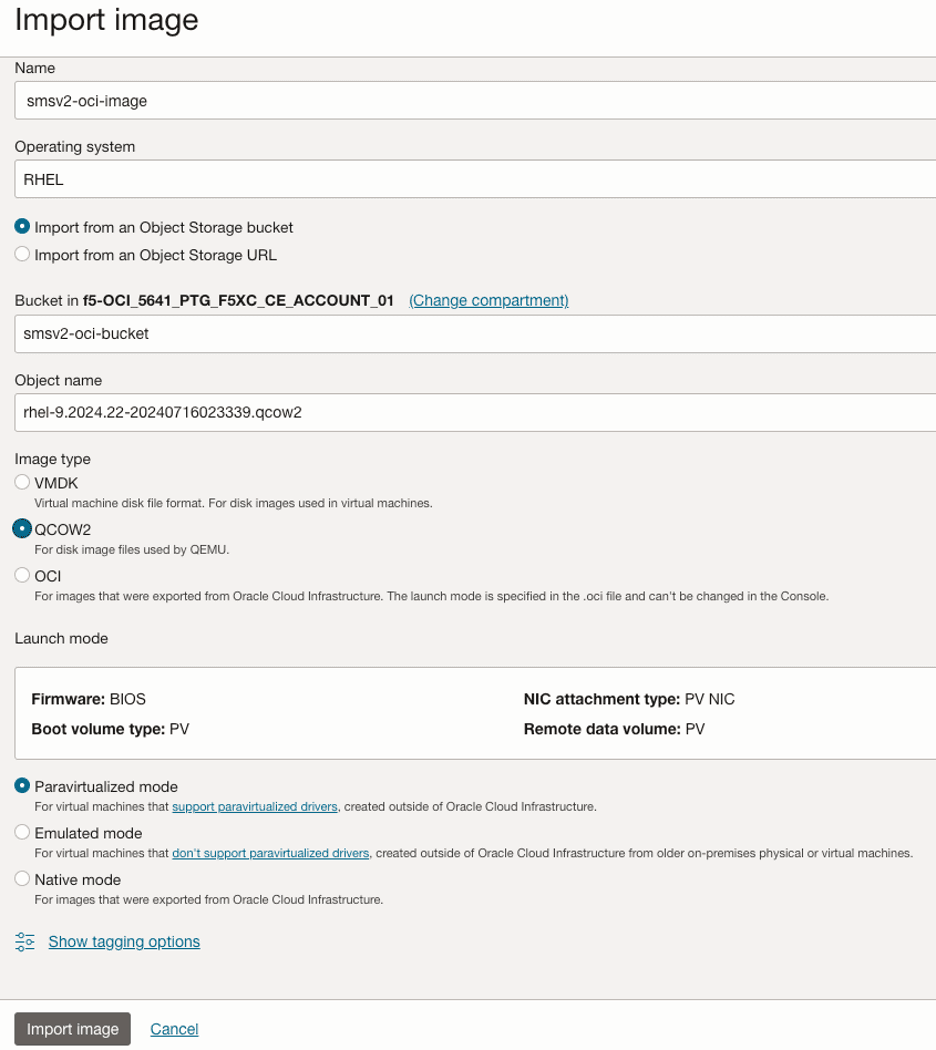Choose the VMDK image type
The height and width of the screenshot is (1050, 936).
[23, 483]
